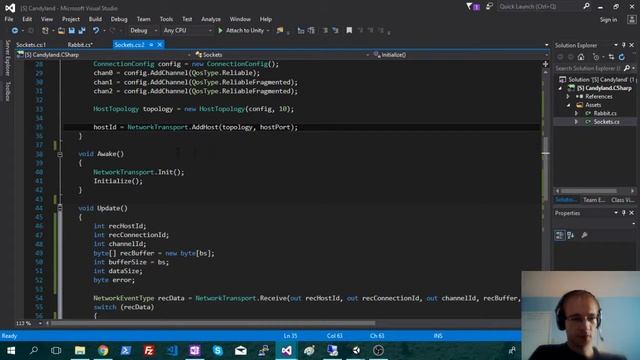Click the Toggle Bookmark toolbar icon

coord(349,31)
